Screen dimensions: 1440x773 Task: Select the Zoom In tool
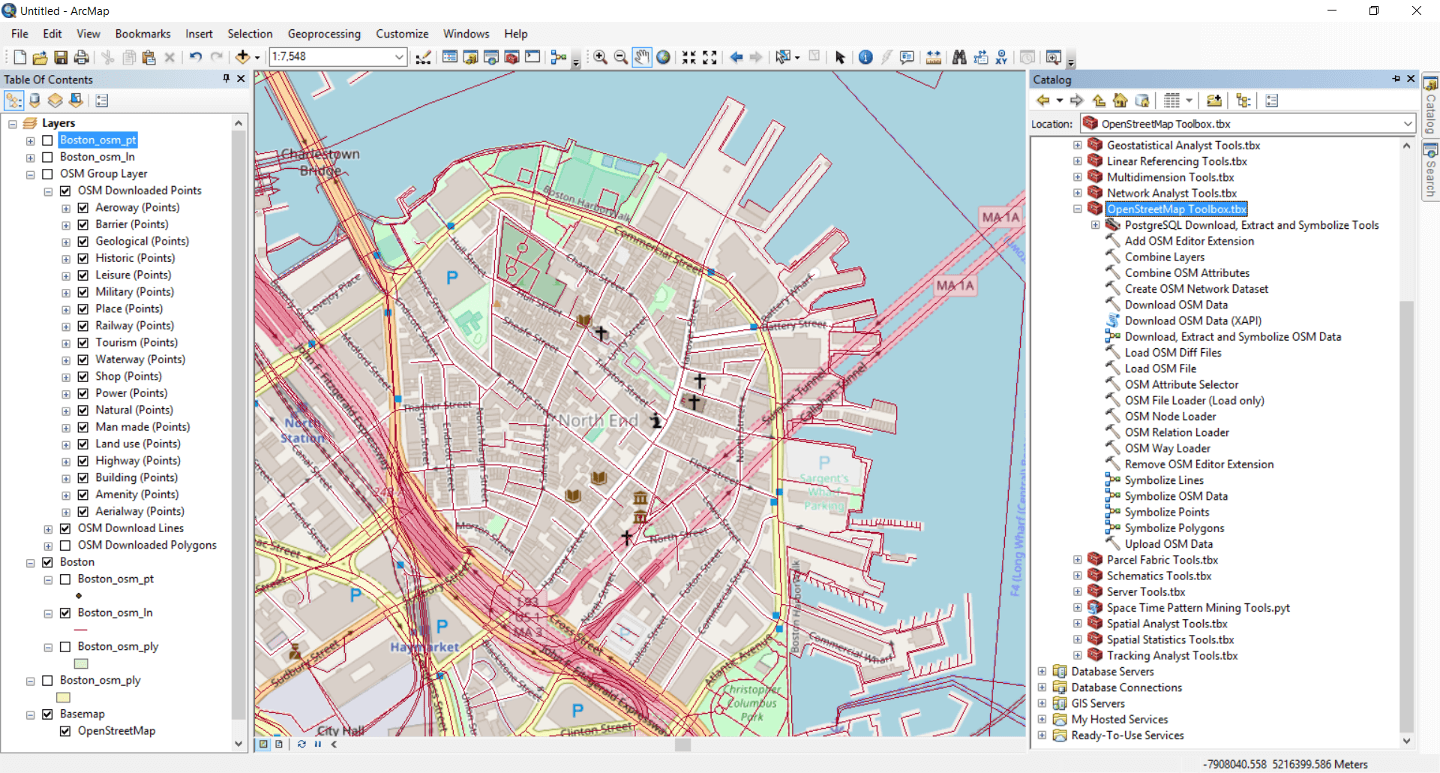tap(600, 58)
